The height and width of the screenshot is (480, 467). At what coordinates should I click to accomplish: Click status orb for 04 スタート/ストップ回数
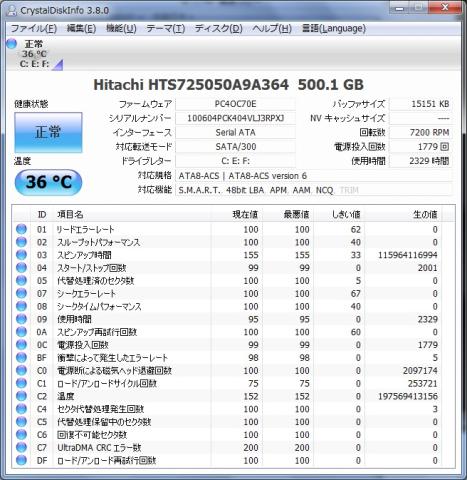pyautogui.click(x=21, y=268)
